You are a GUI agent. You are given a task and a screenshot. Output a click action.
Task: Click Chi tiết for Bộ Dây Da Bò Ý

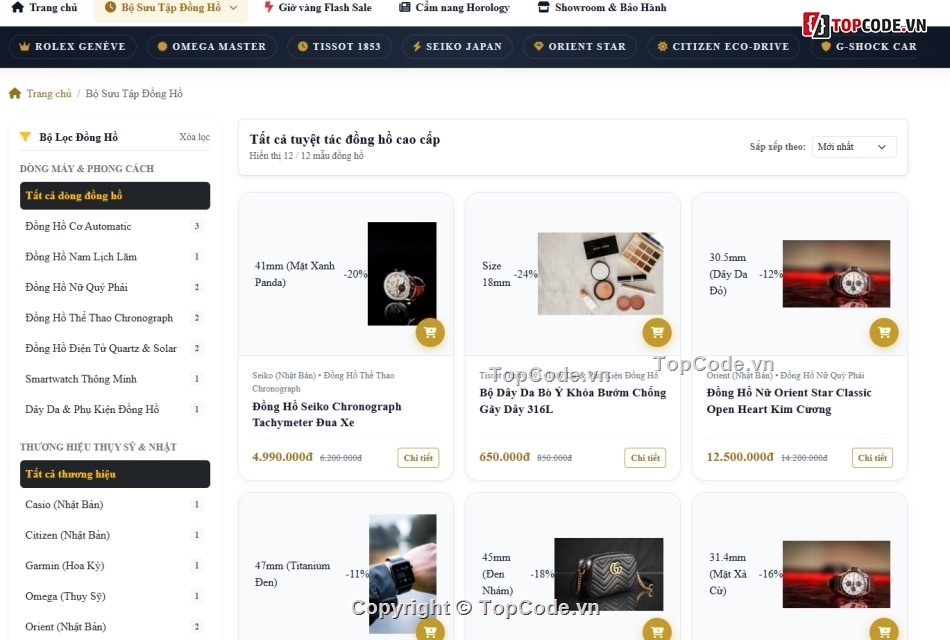pyautogui.click(x=645, y=458)
